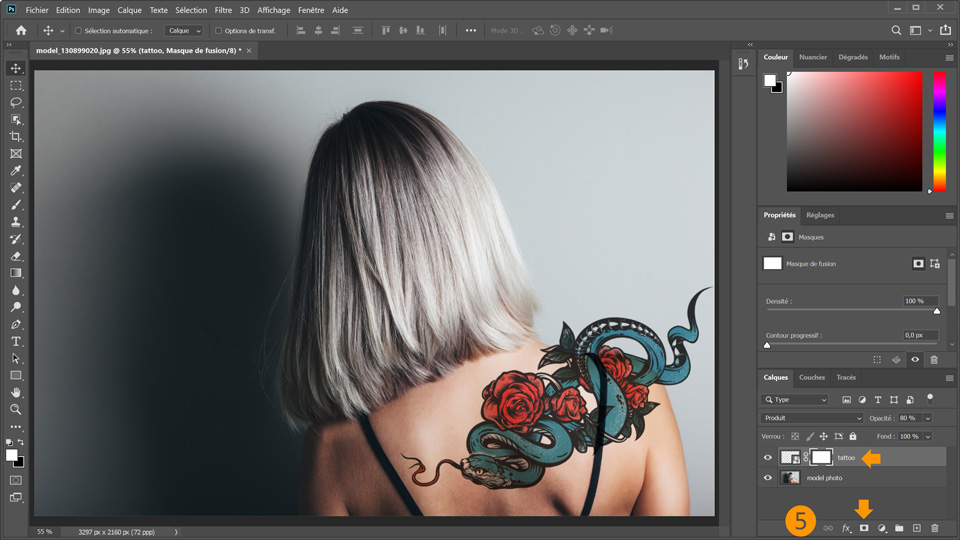
Task: Select the Crop tool
Action: click(16, 137)
